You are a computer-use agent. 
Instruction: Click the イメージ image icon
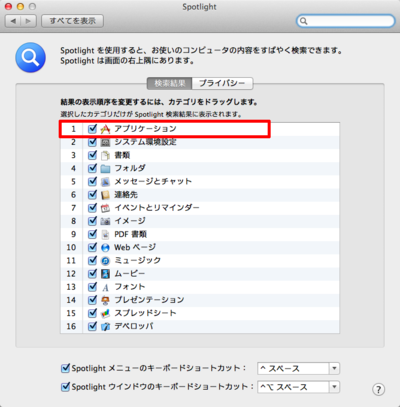[105, 221]
